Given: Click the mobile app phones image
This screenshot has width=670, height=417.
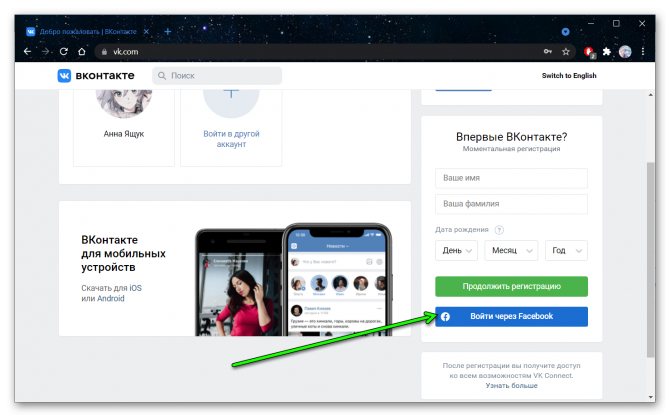Looking at the screenshot, I should pos(294,279).
